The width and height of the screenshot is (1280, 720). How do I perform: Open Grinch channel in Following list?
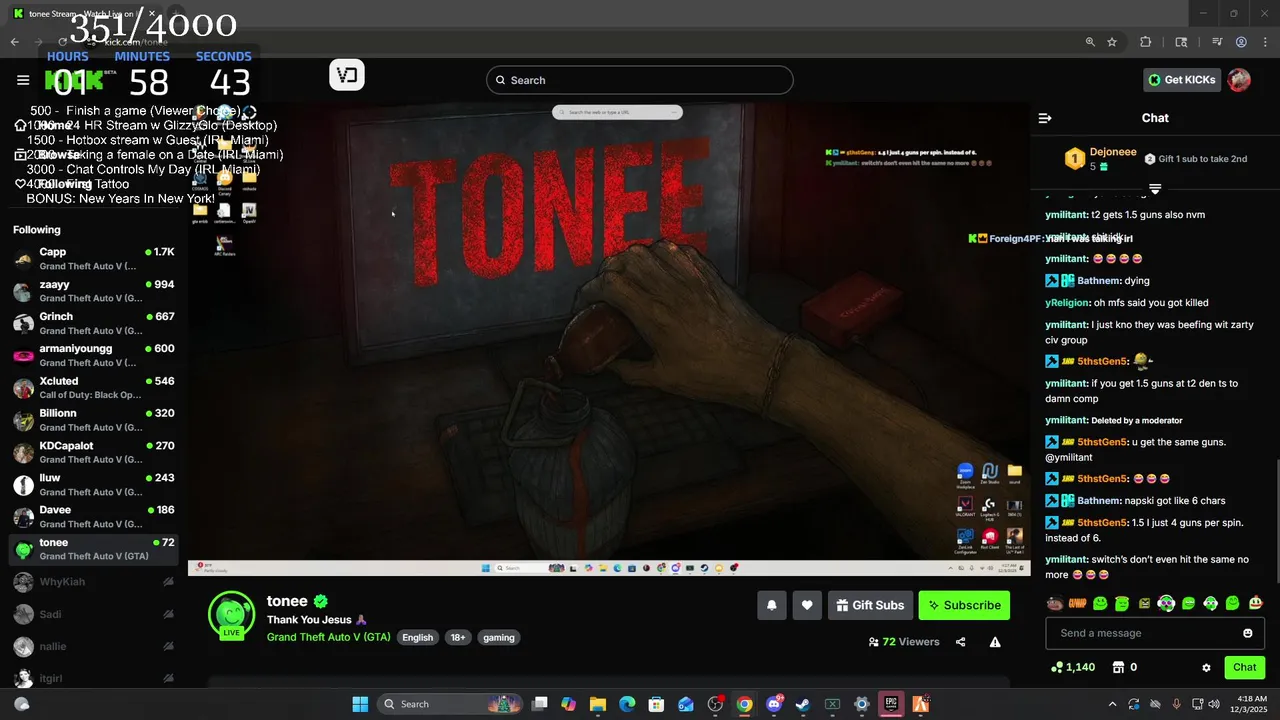click(94, 323)
